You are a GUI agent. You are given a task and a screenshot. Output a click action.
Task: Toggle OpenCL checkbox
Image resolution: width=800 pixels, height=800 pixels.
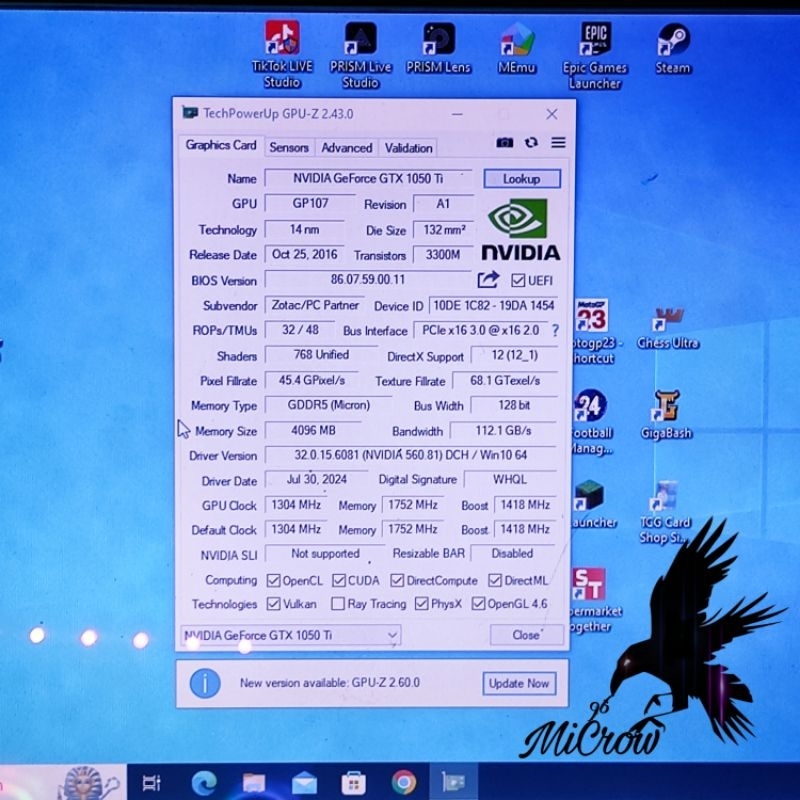[273, 581]
